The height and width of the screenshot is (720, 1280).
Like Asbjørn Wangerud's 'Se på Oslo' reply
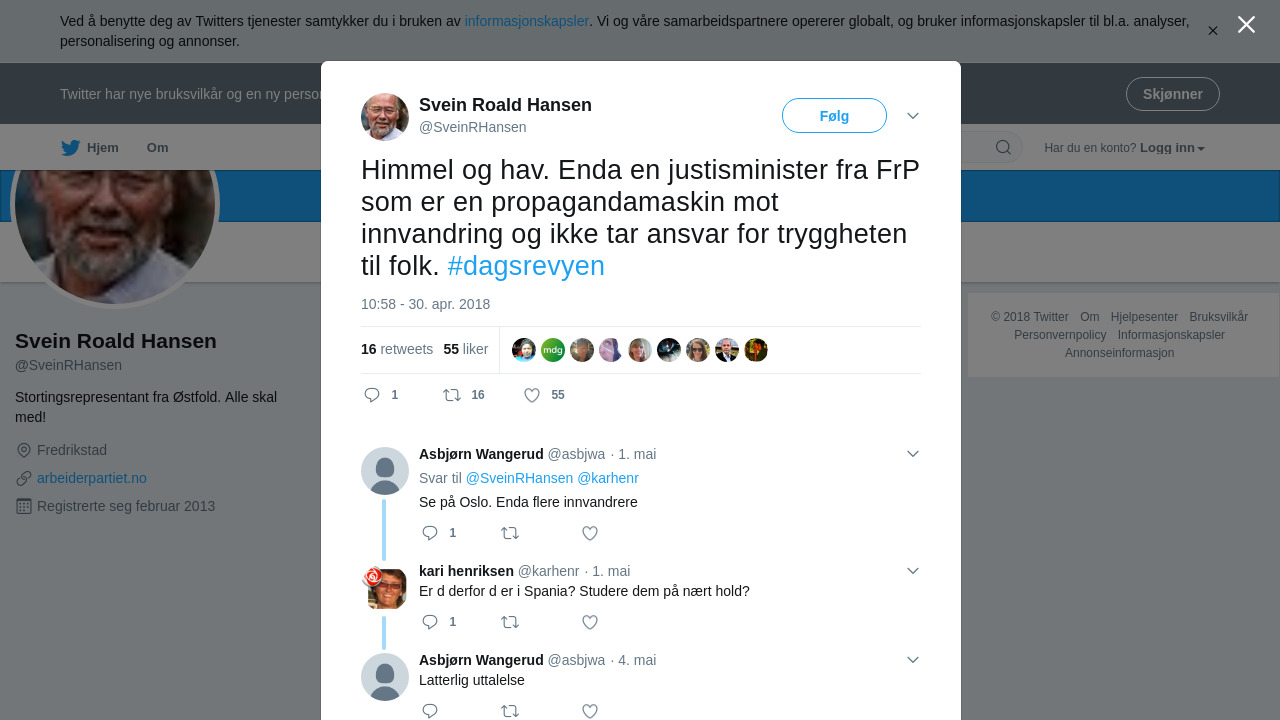[590, 533]
